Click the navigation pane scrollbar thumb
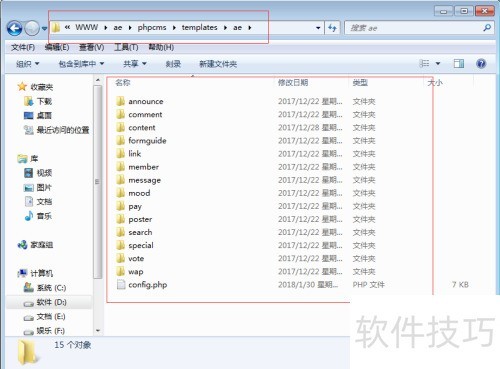Screen dimensions: 500x369 click(98, 182)
